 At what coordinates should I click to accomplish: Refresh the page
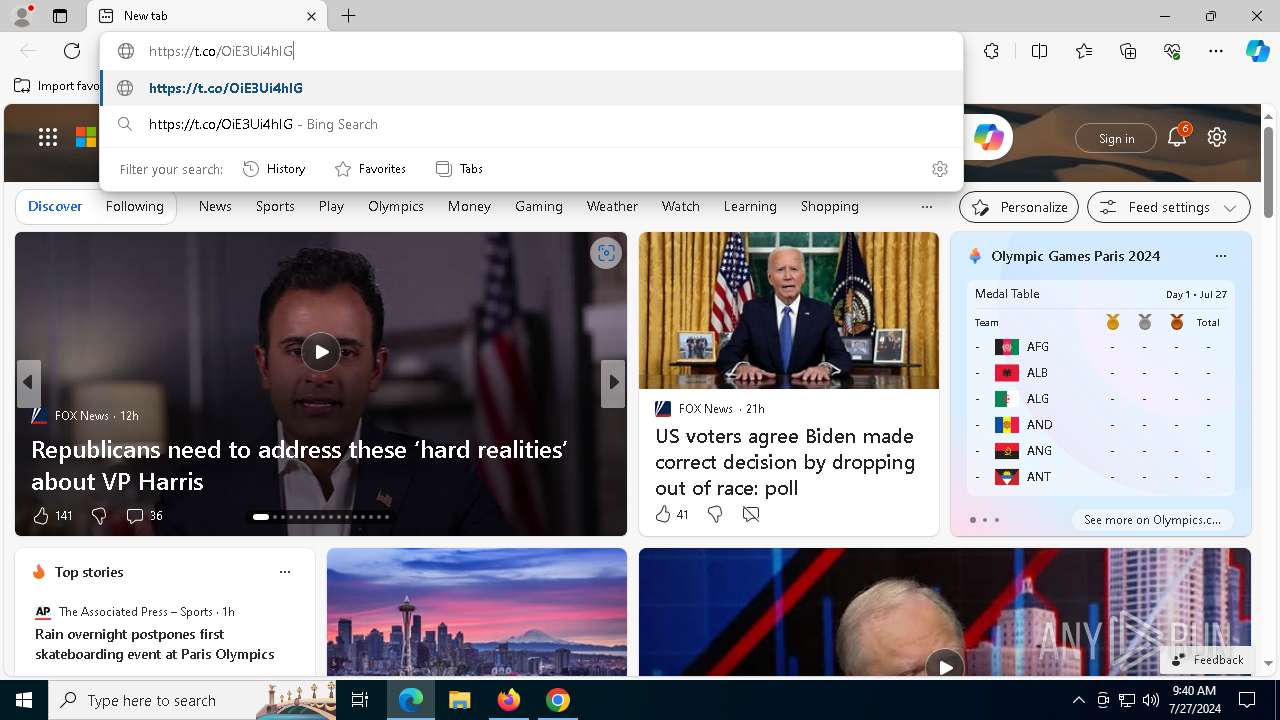tap(72, 51)
